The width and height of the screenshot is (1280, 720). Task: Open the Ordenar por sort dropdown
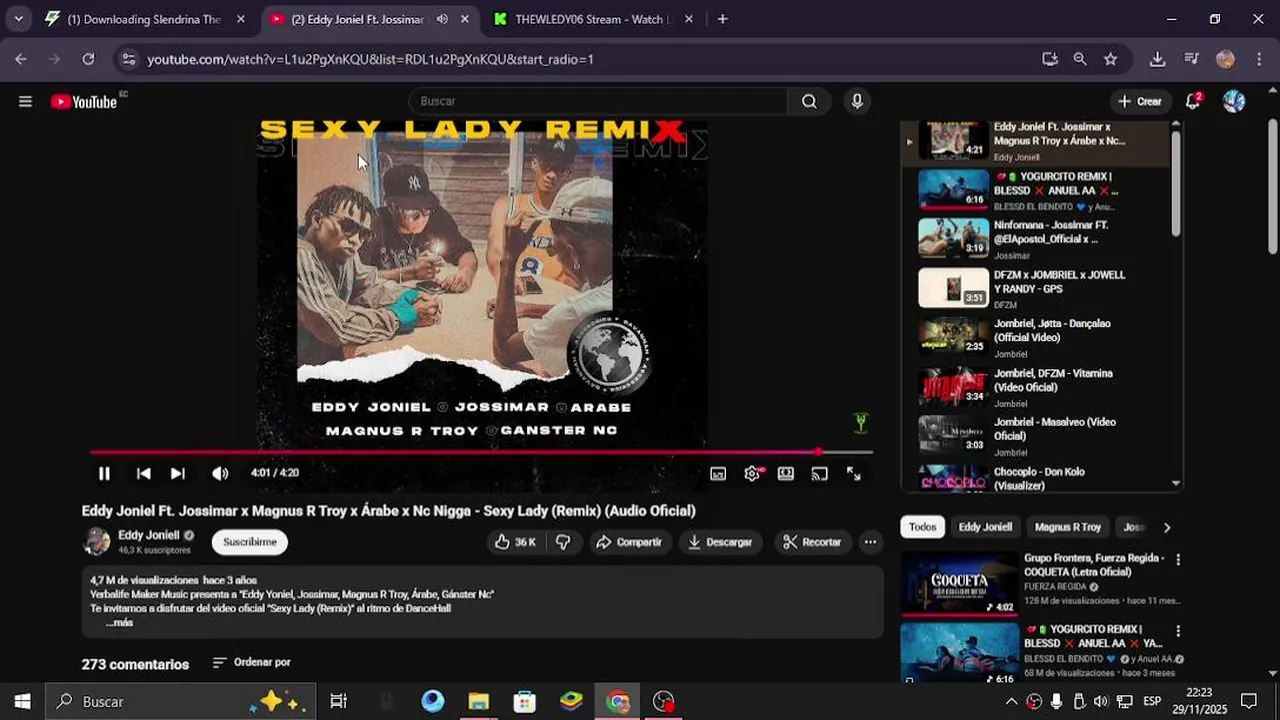[252, 662]
